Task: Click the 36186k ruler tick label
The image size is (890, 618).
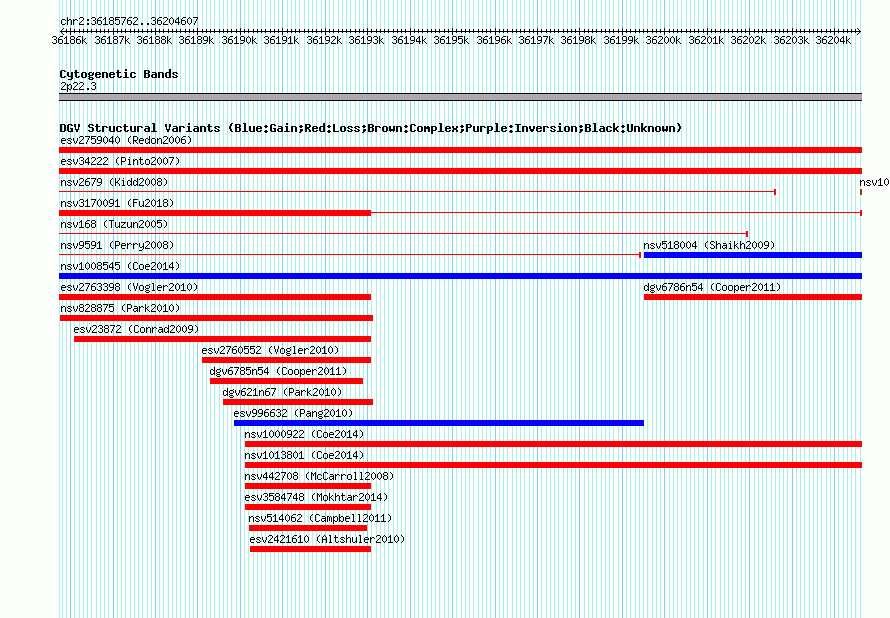Action: coord(69,40)
